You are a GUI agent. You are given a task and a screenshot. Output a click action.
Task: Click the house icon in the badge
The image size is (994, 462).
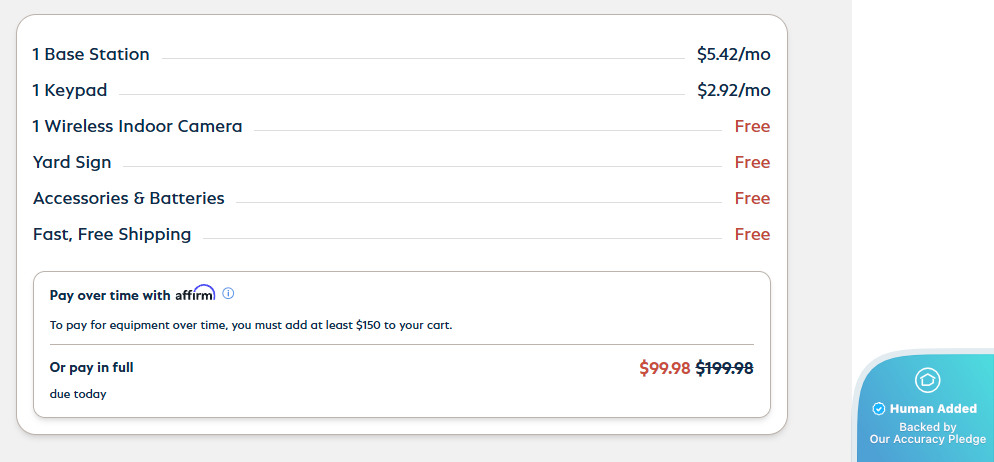927,380
